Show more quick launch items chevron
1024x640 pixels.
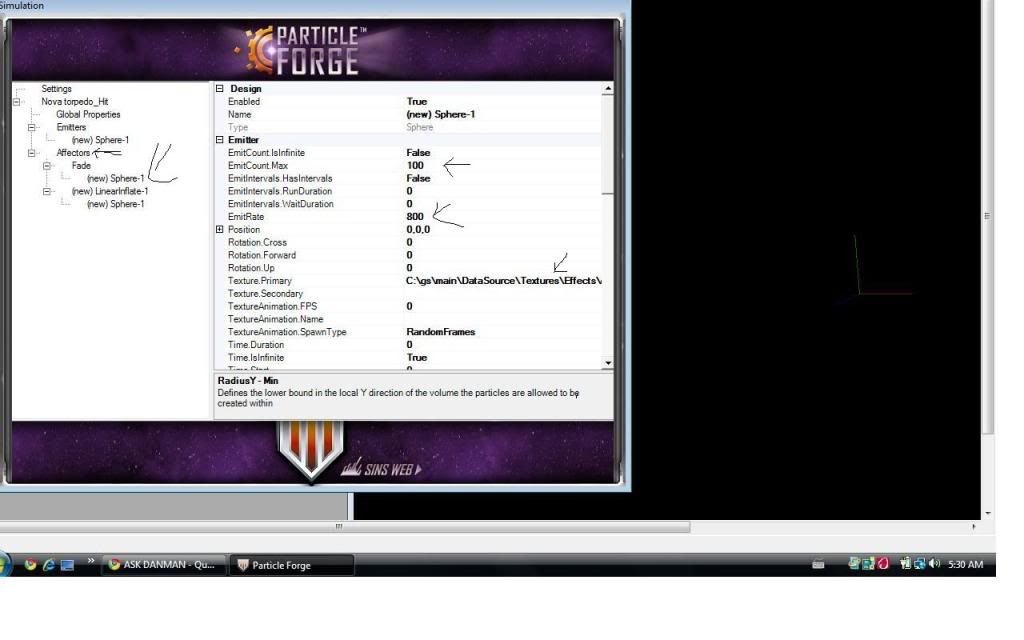(90, 561)
